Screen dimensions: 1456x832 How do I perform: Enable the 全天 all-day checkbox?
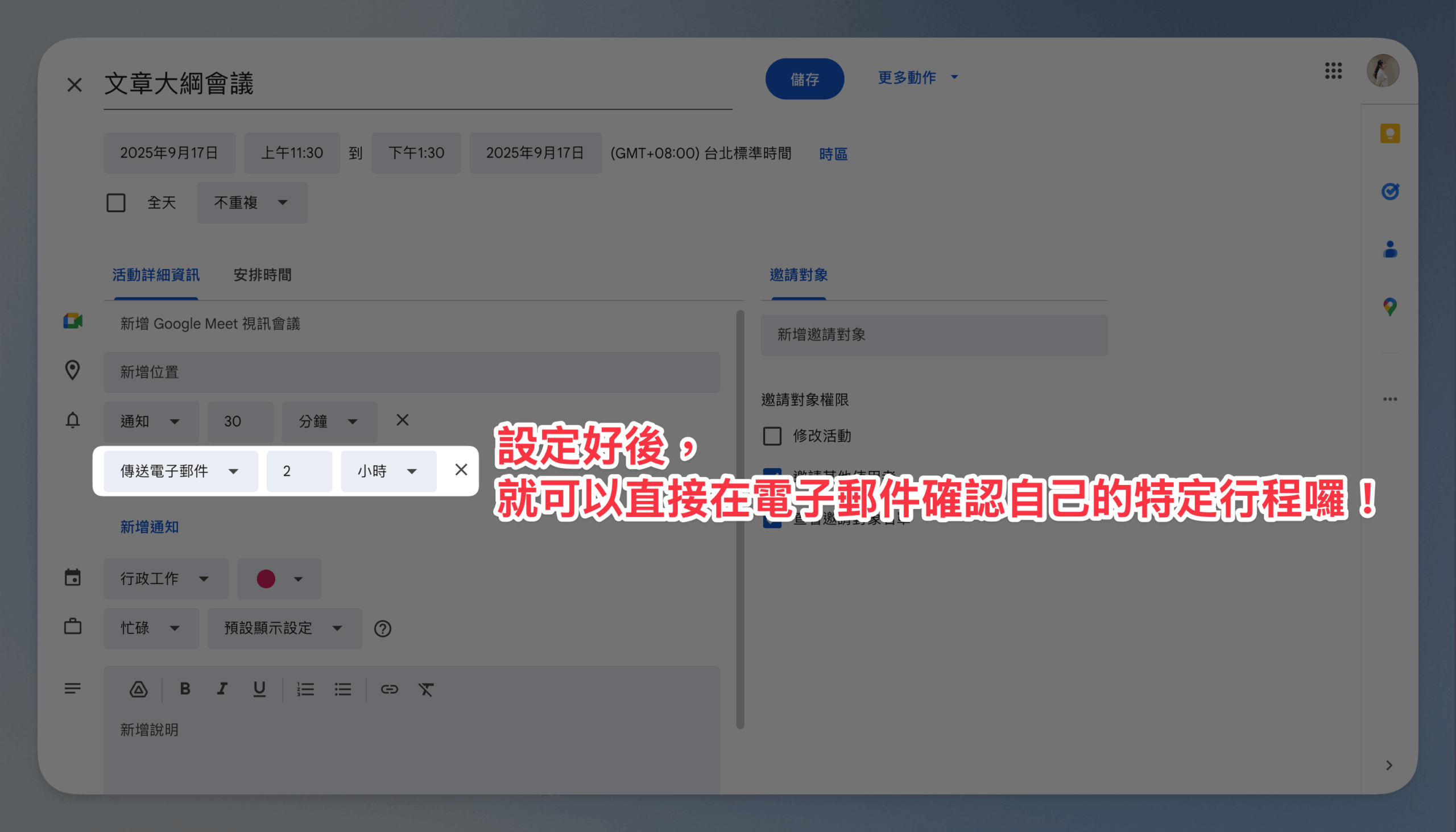pos(116,203)
